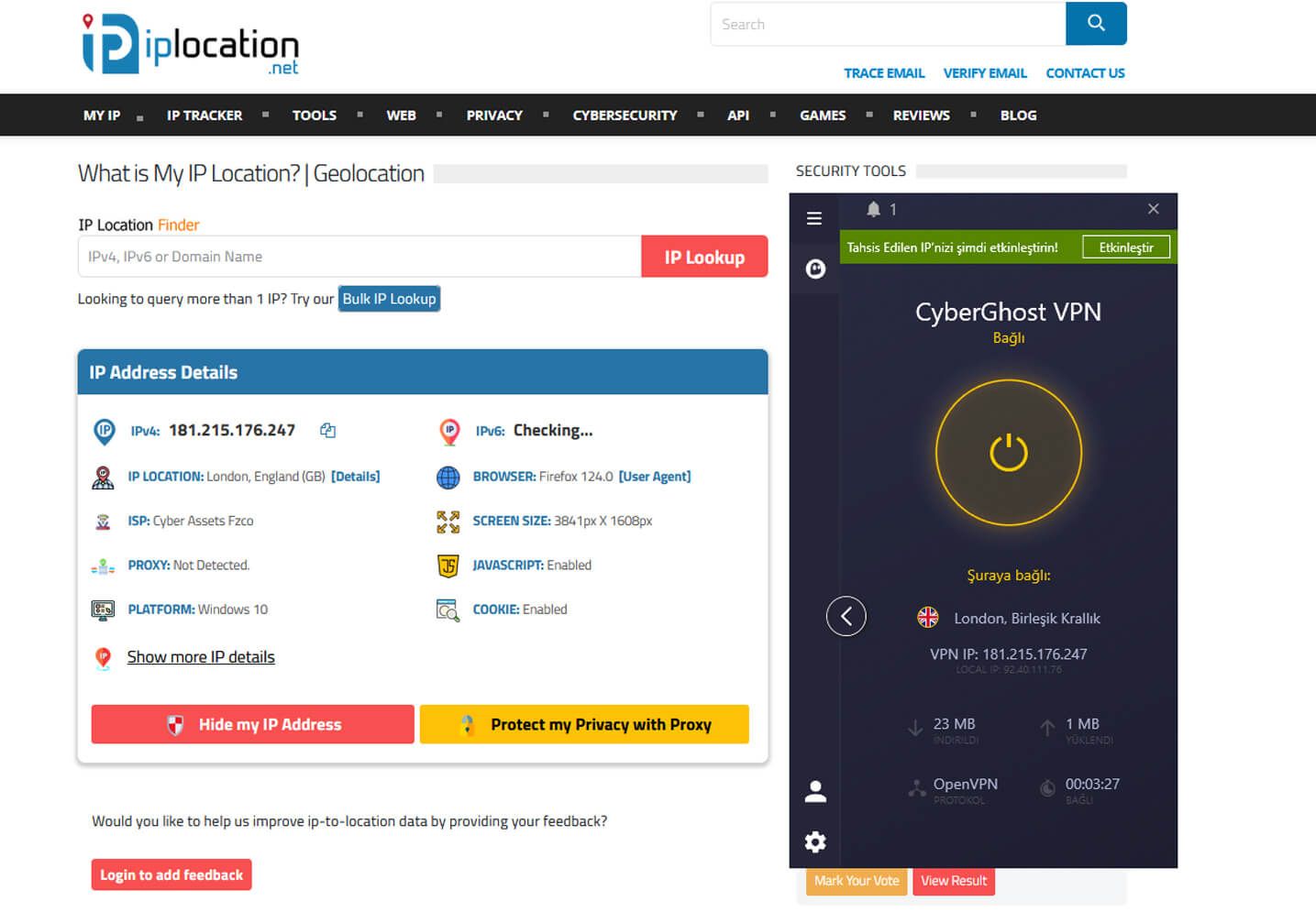
Task: Click the connection time clock icon
Action: click(x=1047, y=787)
